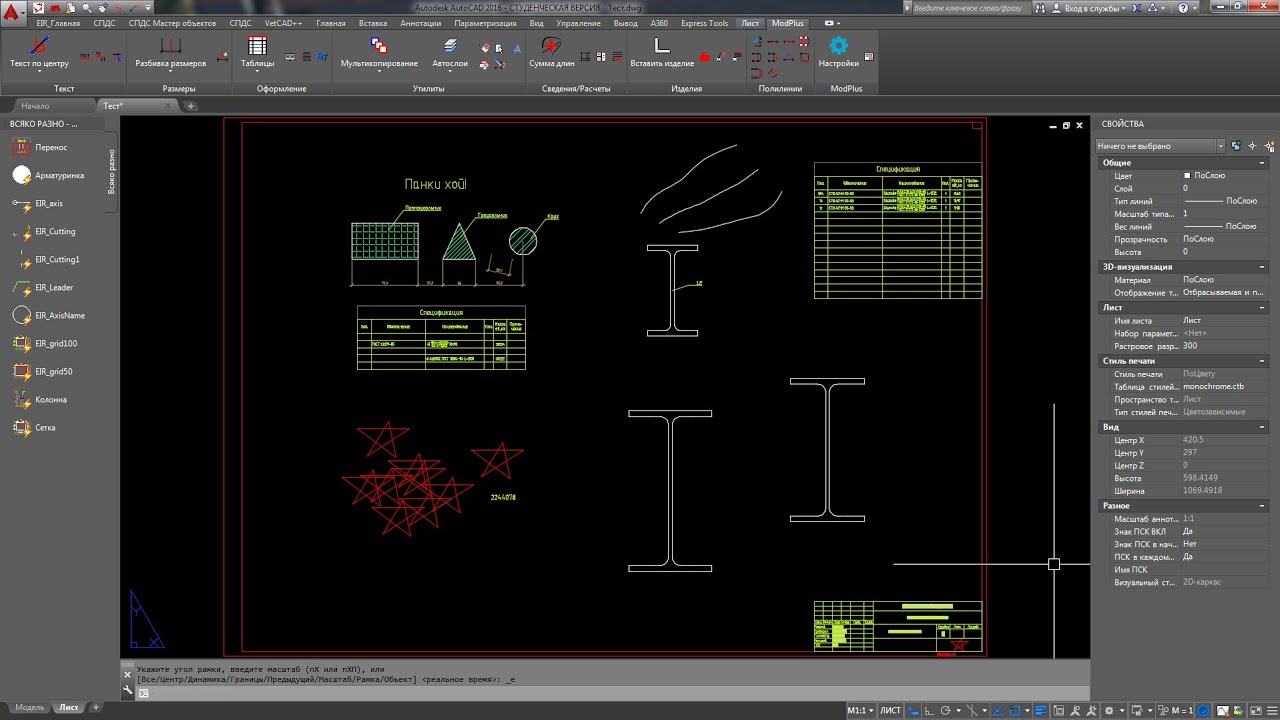Click the Цвет ПоСлою color swatch
Screen dimensions: 1280x720
tap(1187, 175)
